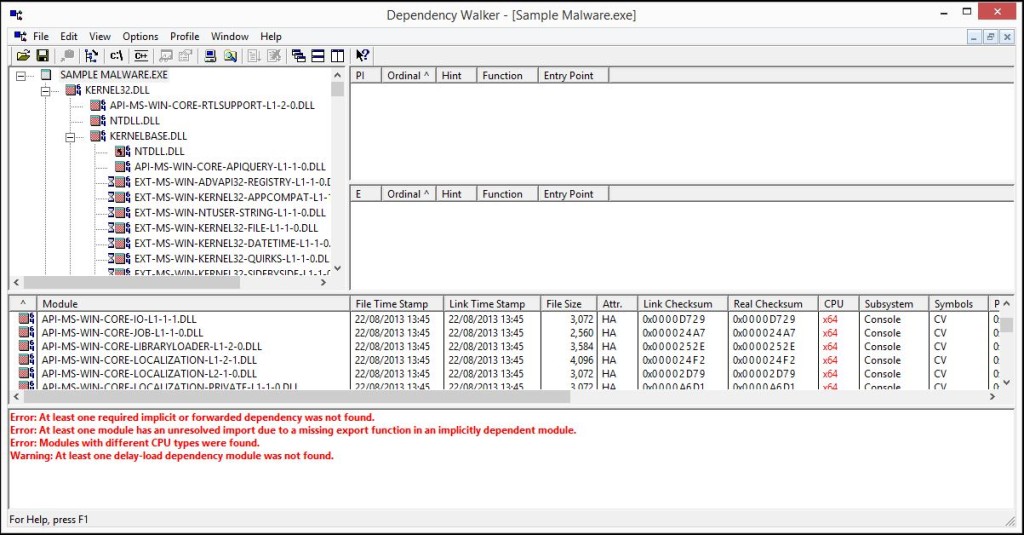Sort modules by Module column header

pos(193,304)
